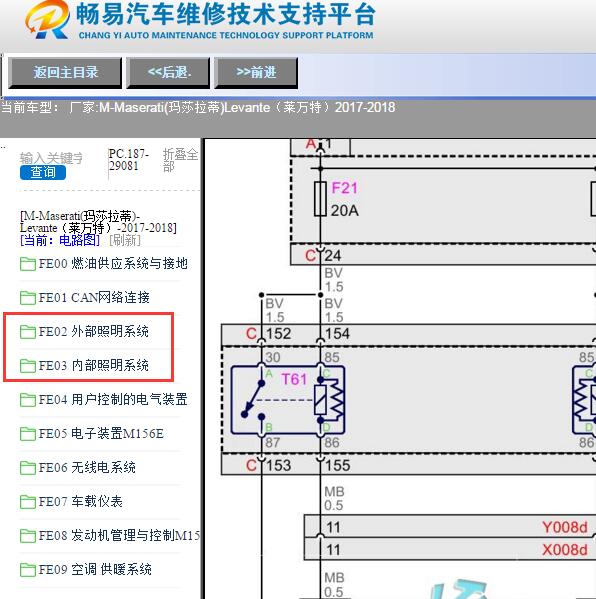
Task: Expand the FE08 发动机管理与控制 entry
Action: [119, 536]
